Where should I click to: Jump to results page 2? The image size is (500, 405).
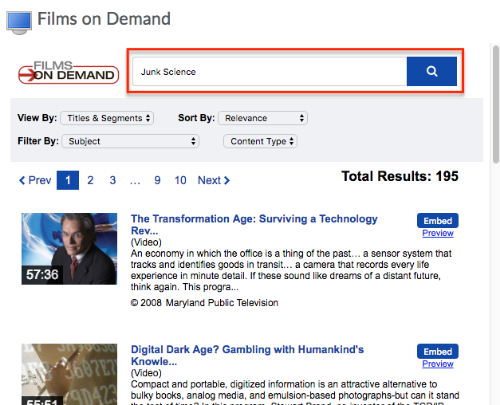pos(90,180)
